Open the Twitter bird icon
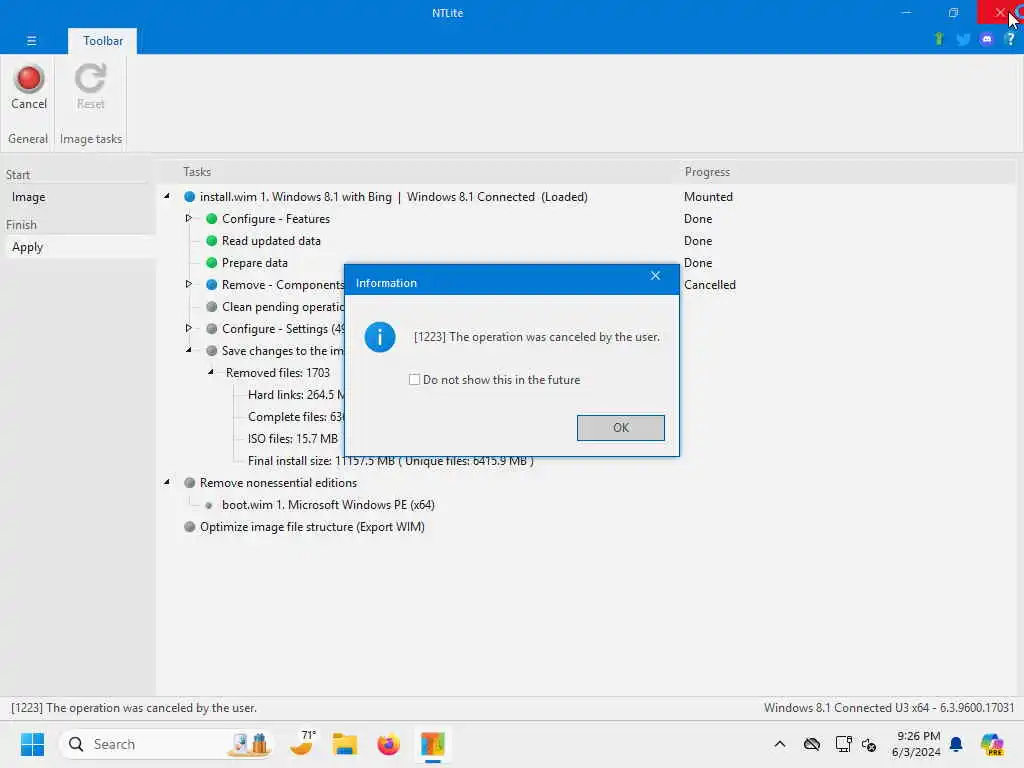The height and width of the screenshot is (768, 1024). coord(963,39)
